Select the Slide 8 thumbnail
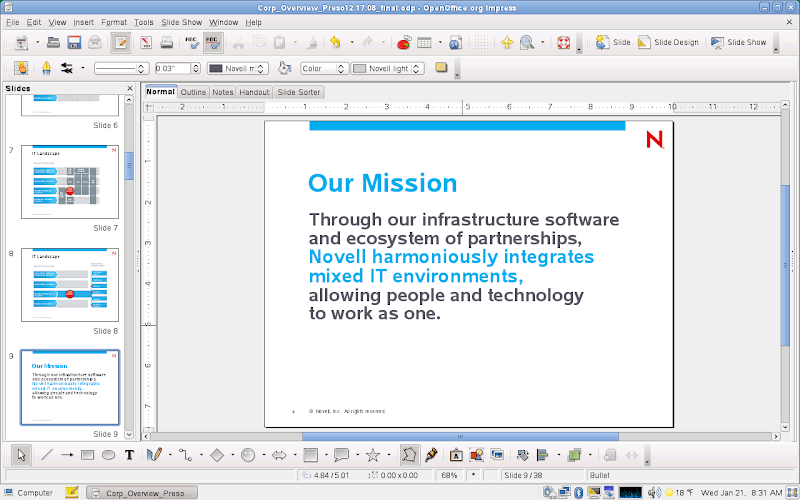This screenshot has width=800, height=500. pos(70,285)
